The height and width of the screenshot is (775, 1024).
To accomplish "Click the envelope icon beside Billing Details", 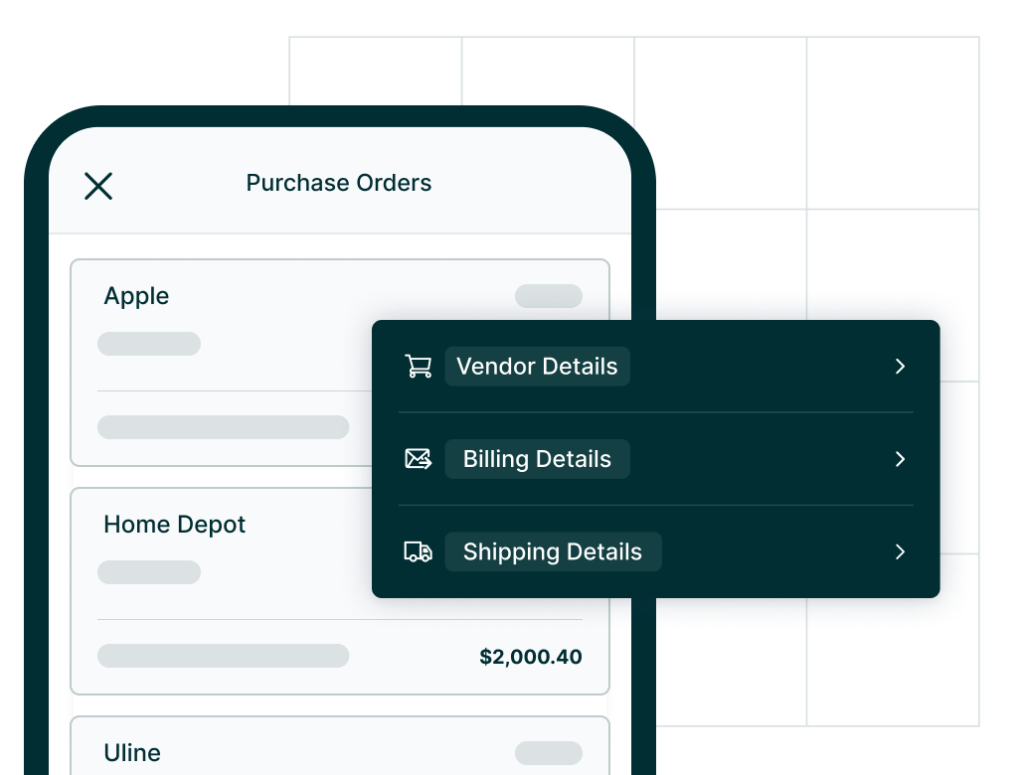I will [418, 458].
